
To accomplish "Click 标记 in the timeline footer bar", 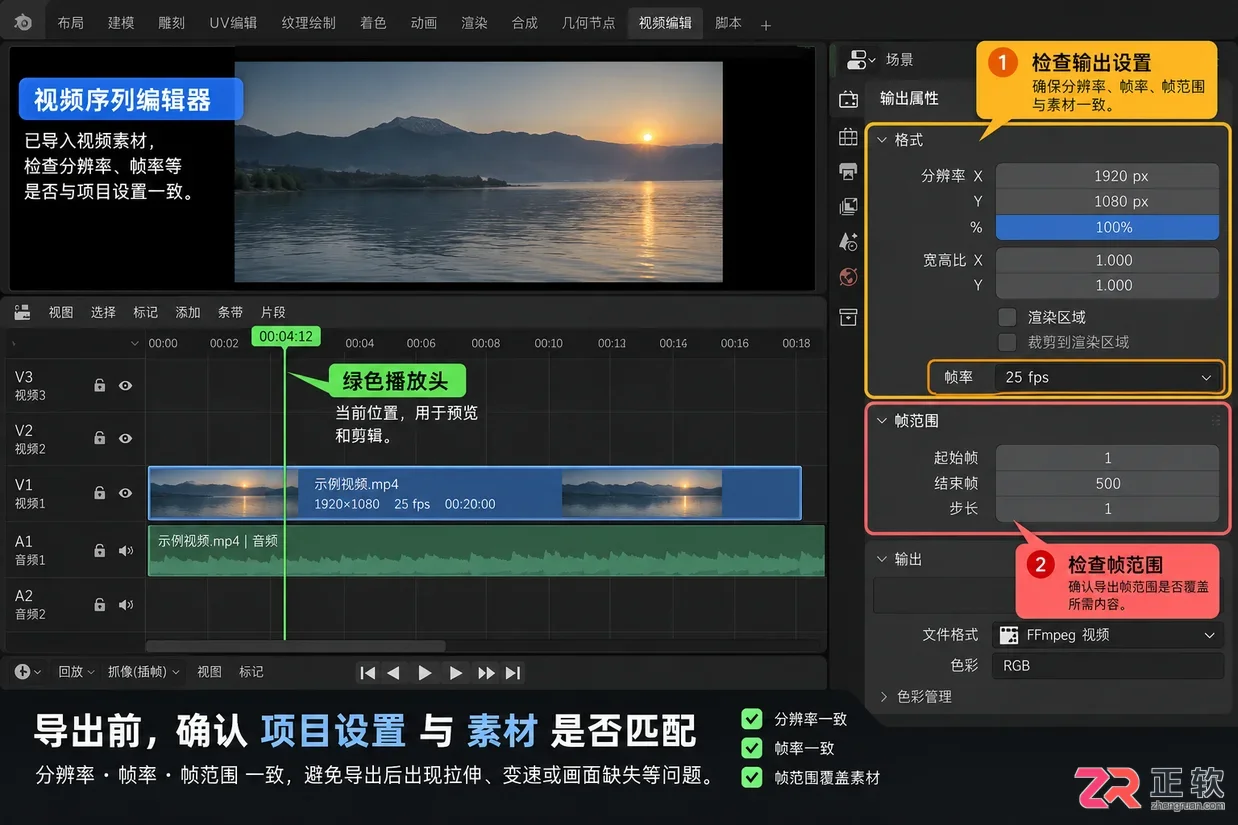I will click(x=251, y=672).
